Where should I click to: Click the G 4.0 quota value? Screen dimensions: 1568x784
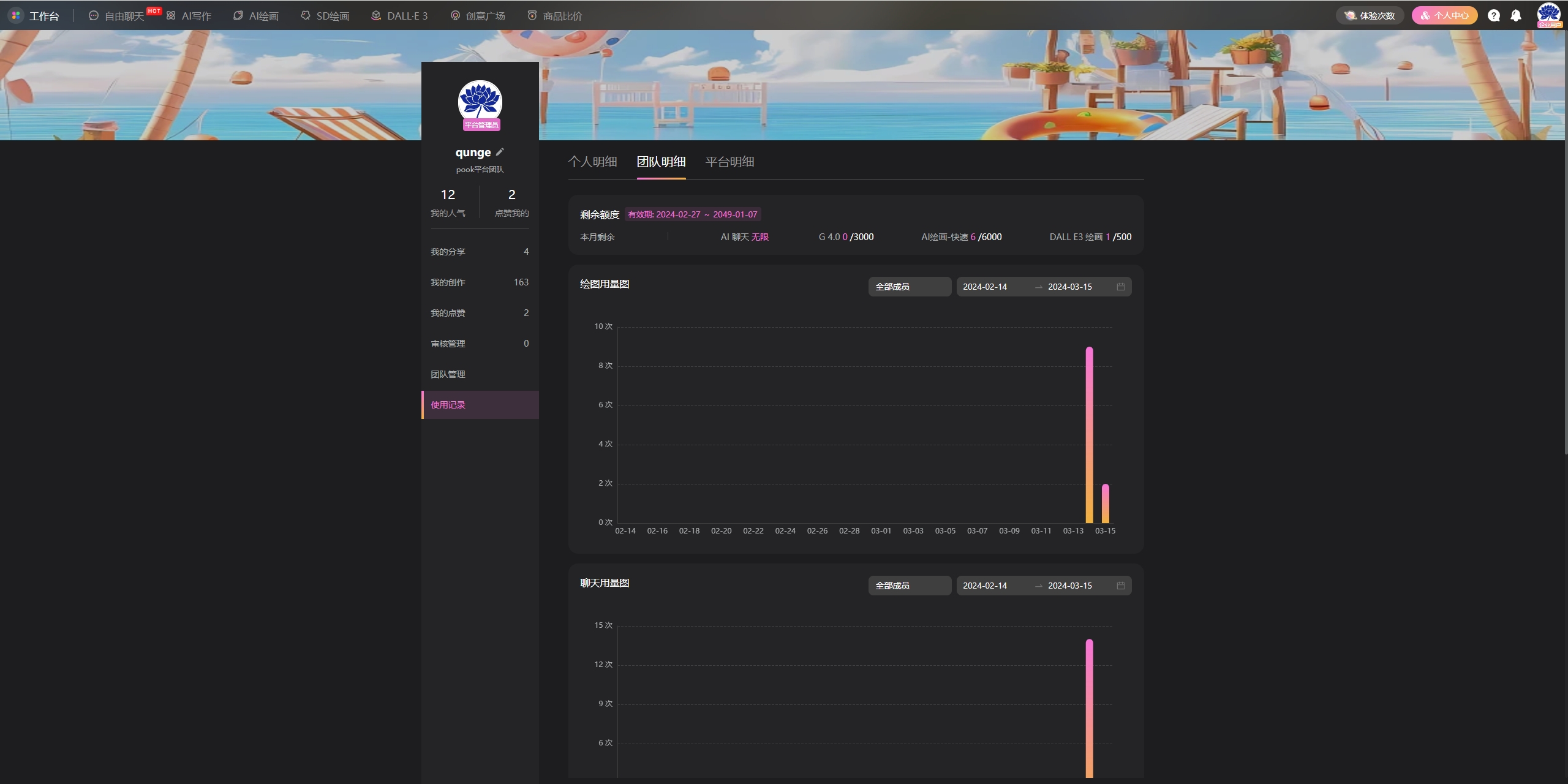pos(858,237)
